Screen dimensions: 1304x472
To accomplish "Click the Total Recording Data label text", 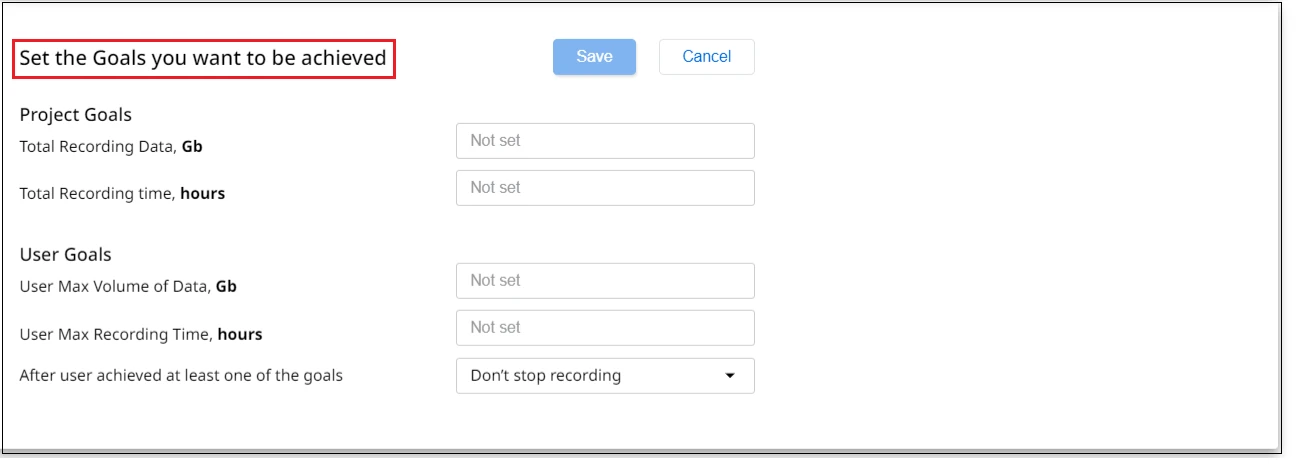I will [111, 147].
